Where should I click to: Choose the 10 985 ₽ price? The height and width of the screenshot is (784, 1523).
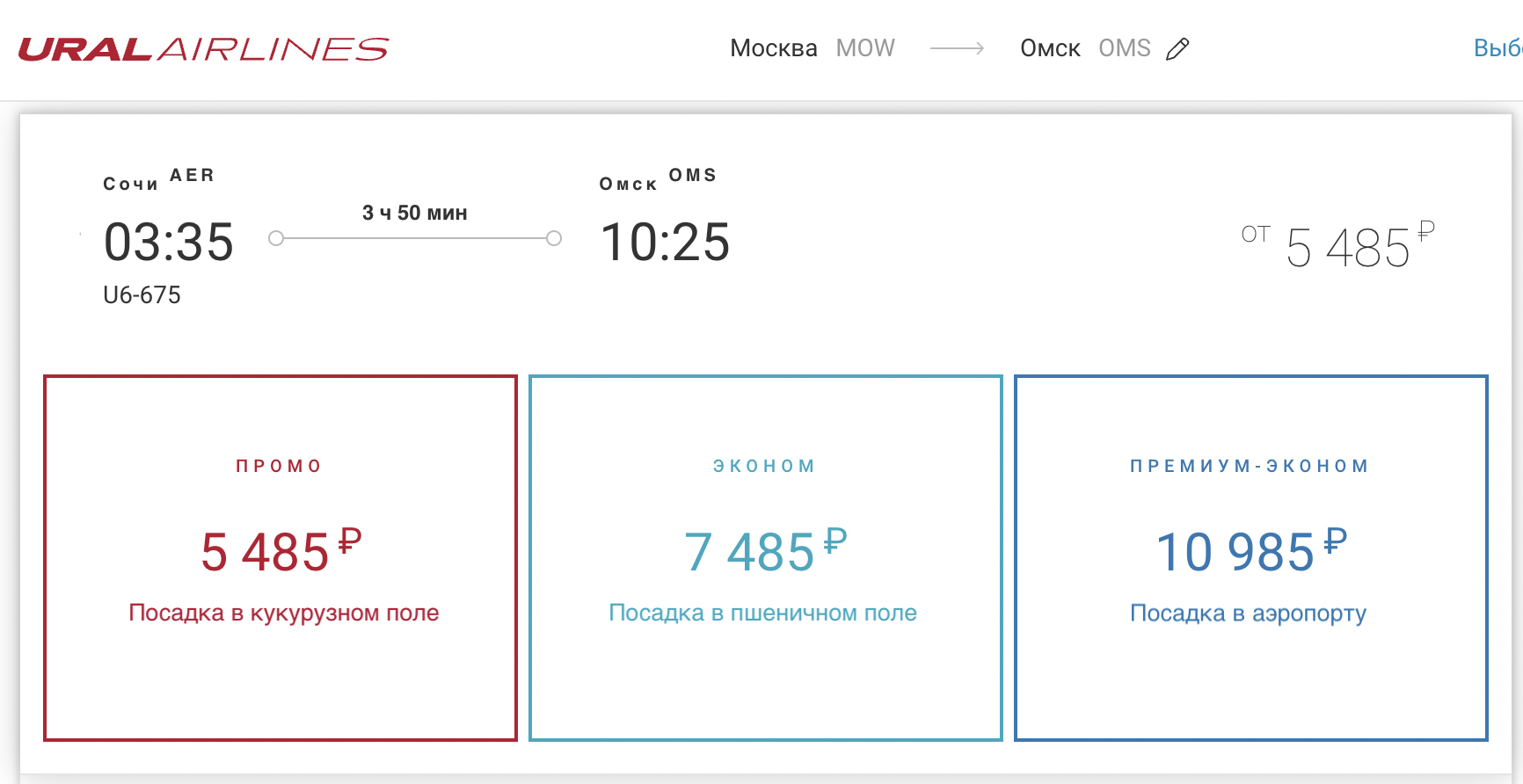pos(1250,552)
